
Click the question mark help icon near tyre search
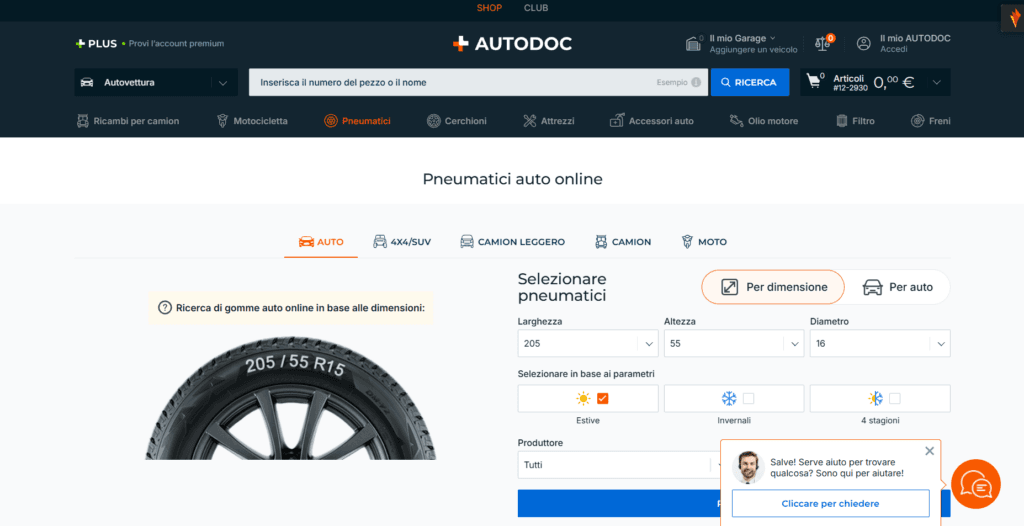coord(165,308)
